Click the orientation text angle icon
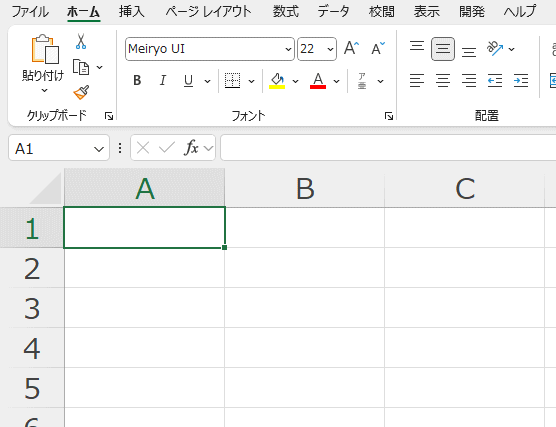Image resolution: width=556 pixels, height=427 pixels. (495, 48)
